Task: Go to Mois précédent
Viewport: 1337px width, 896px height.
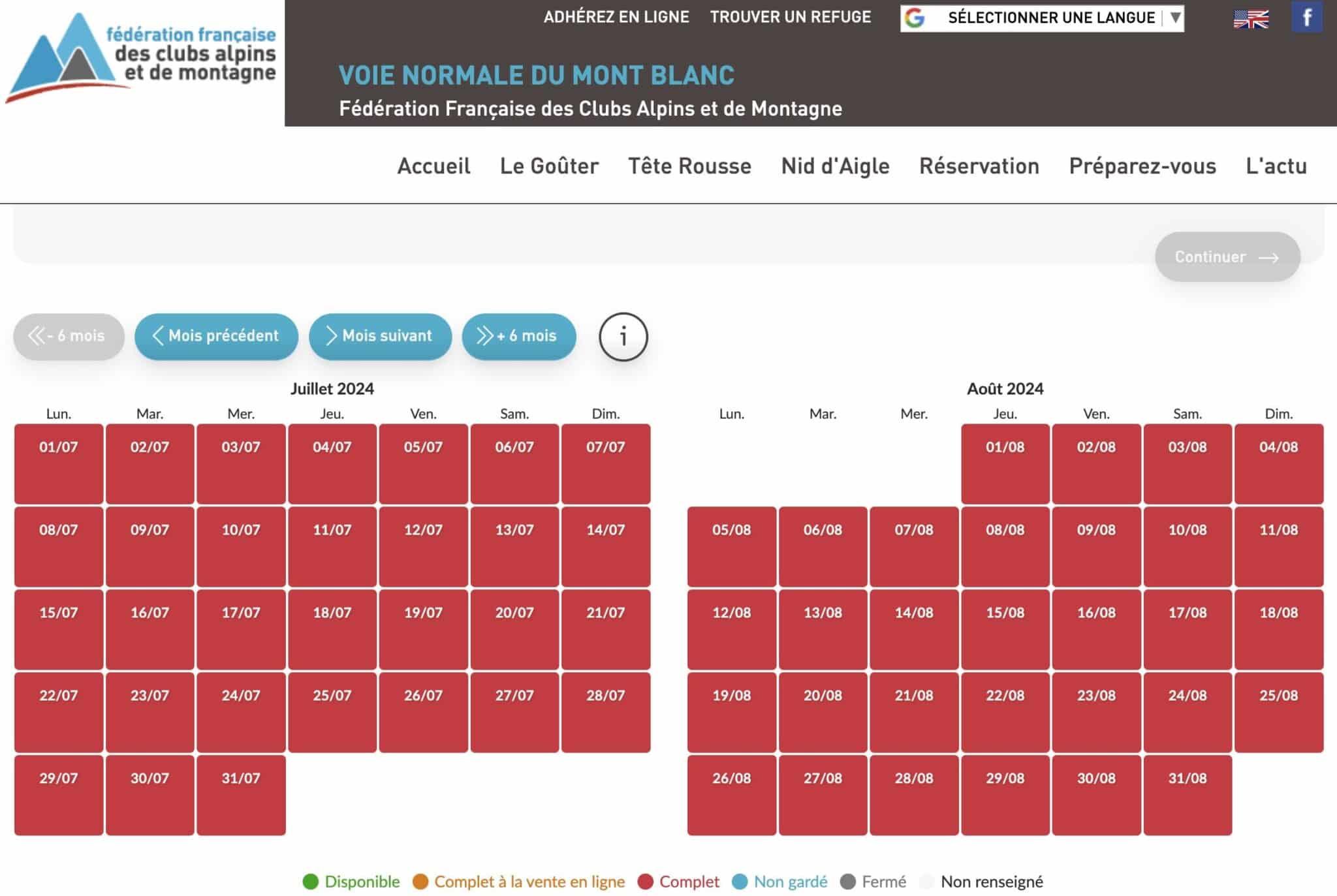Action: click(216, 336)
